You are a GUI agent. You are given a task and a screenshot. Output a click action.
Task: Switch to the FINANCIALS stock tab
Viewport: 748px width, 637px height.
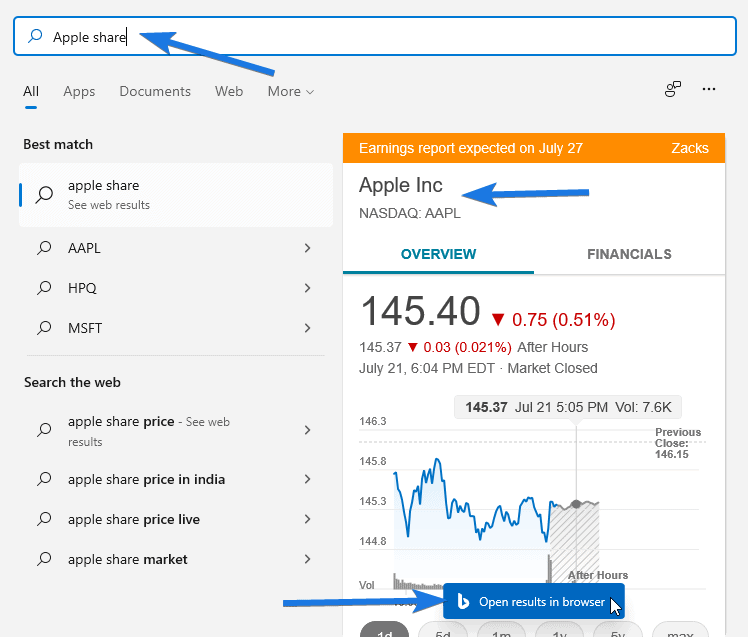coord(629,254)
